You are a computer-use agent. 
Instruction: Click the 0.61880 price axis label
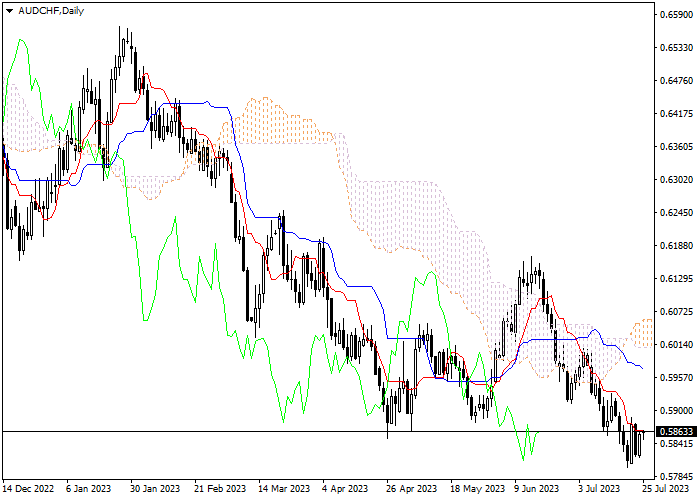(x=676, y=246)
